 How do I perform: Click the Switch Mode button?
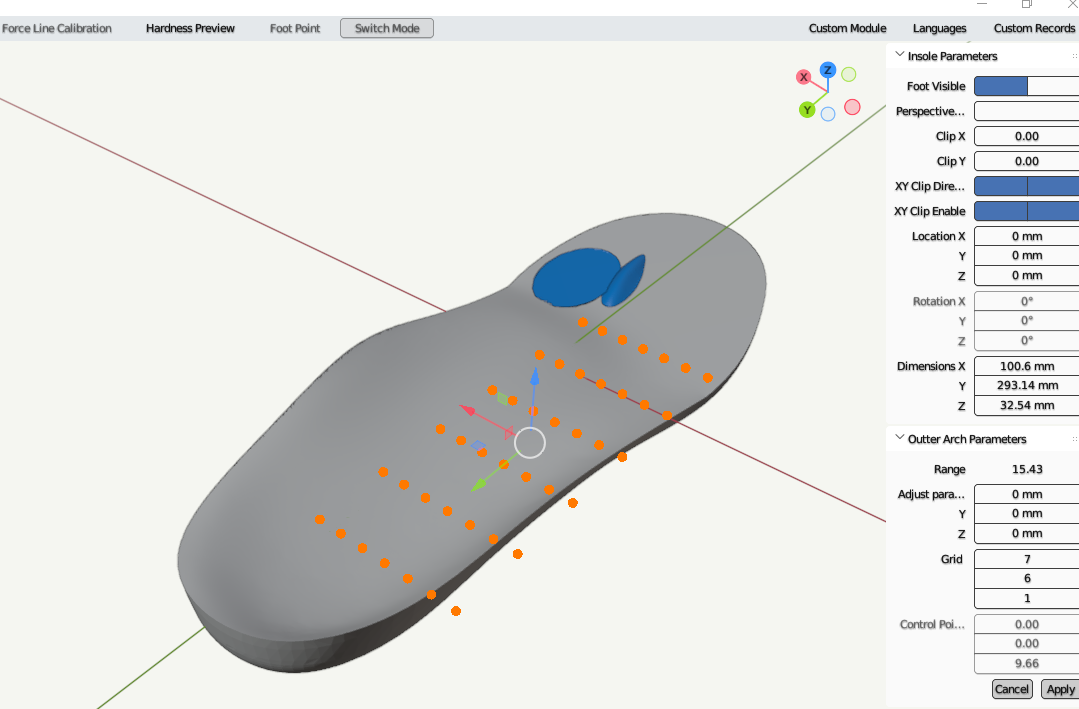(387, 28)
